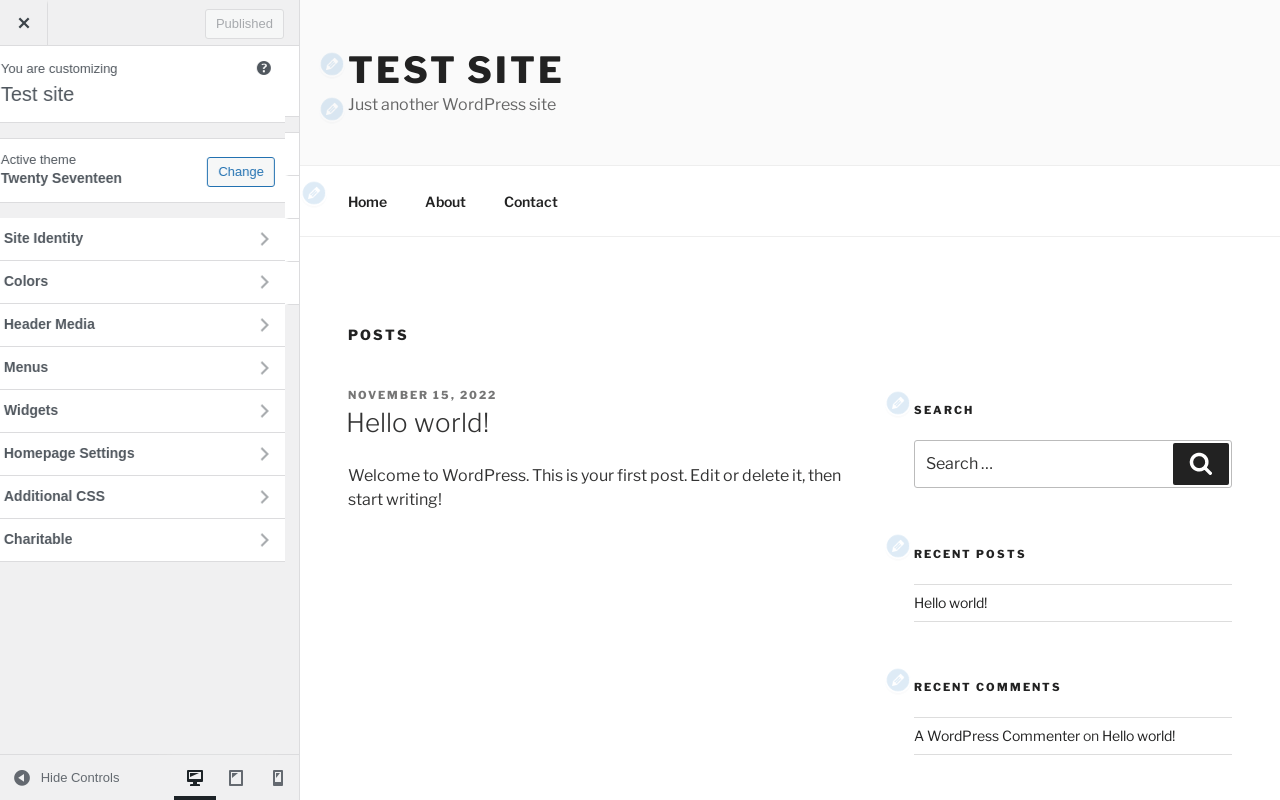Go to the About menu link

point(445,202)
